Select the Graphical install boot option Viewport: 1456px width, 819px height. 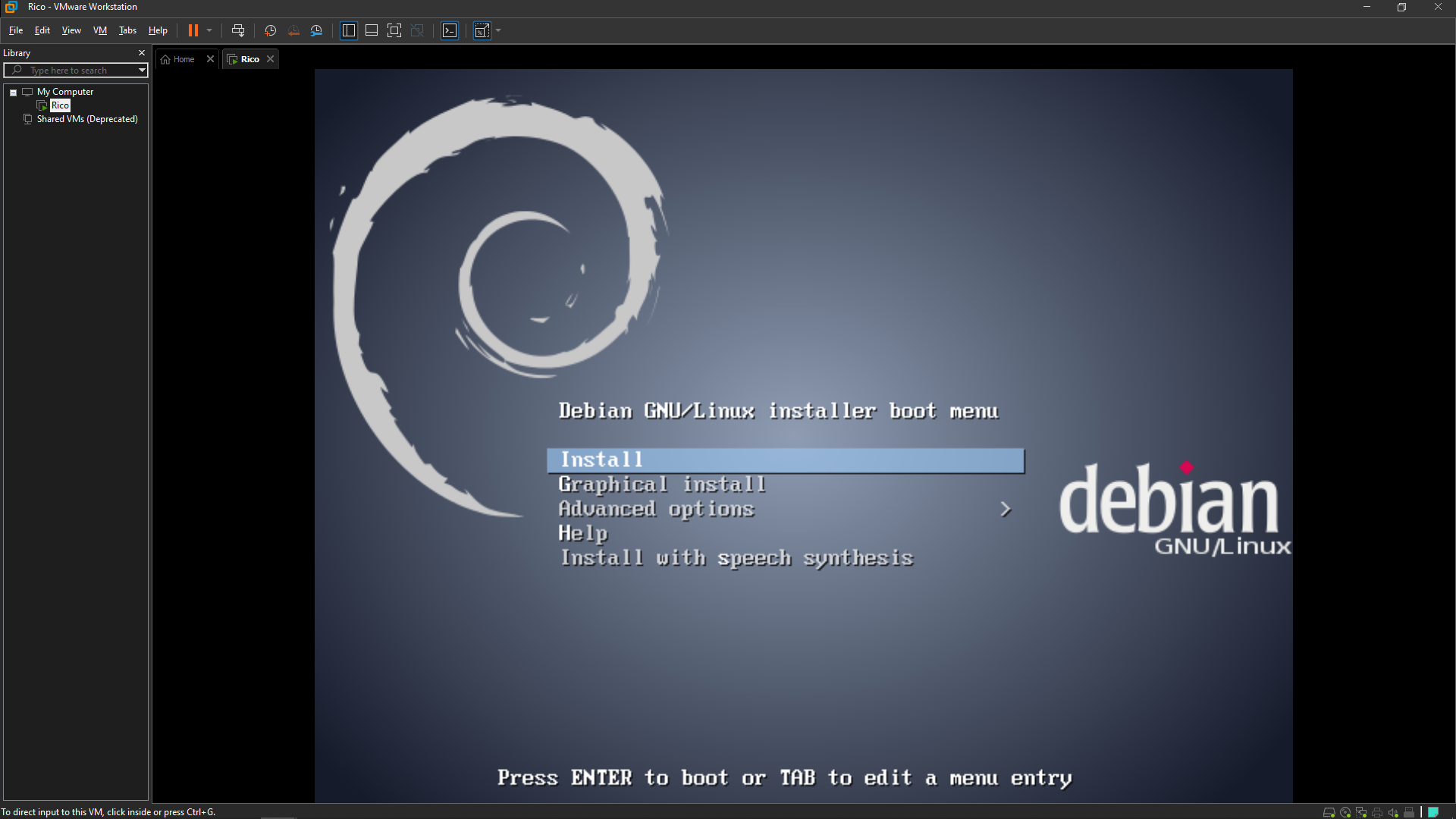click(x=661, y=484)
